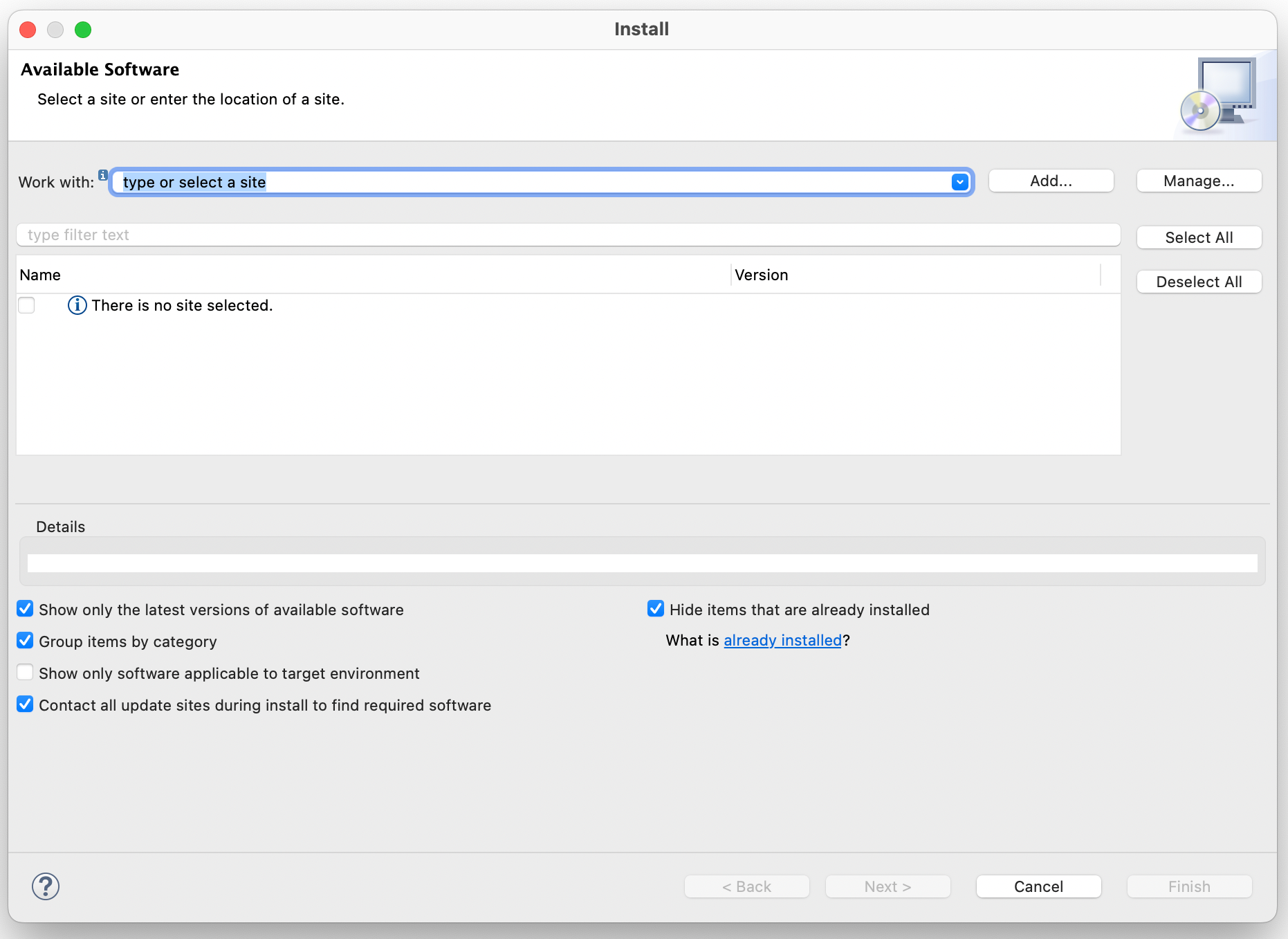Toggle Hide items that are already installed
The image size is (1288, 939).
pos(656,609)
